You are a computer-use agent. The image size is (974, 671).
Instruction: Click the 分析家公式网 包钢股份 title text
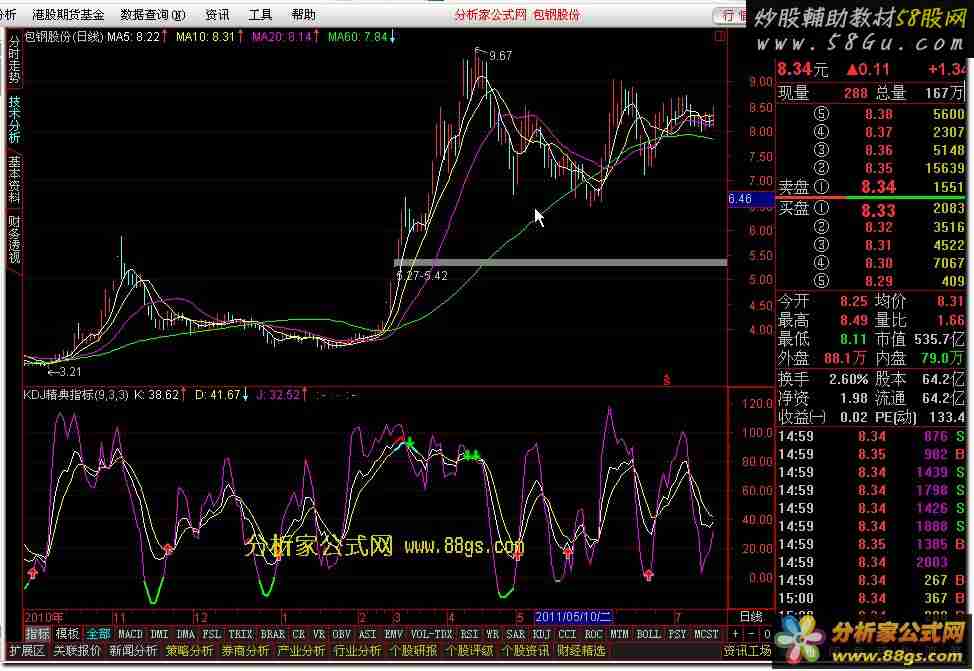click(517, 14)
